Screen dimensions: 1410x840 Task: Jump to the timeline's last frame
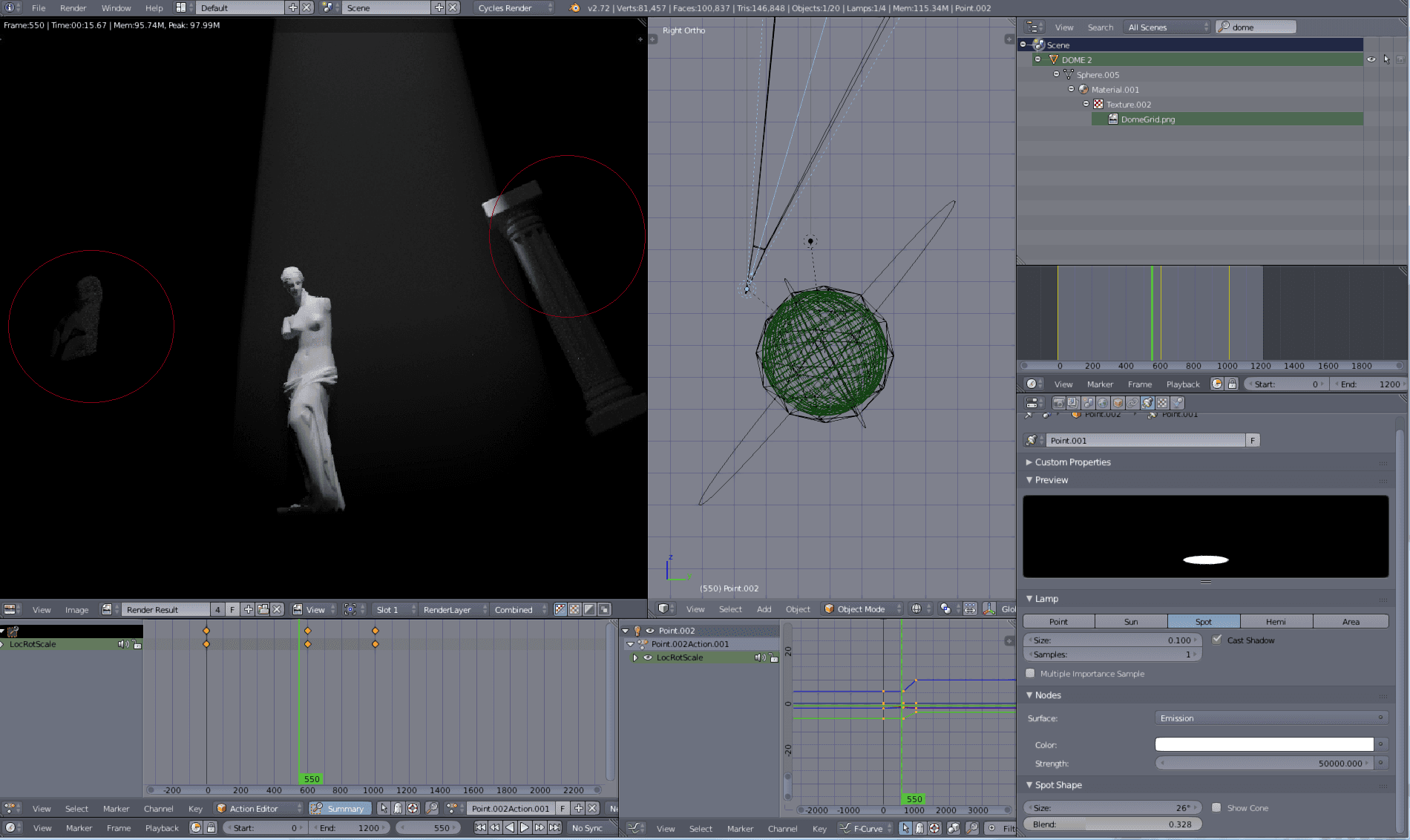coord(554,827)
